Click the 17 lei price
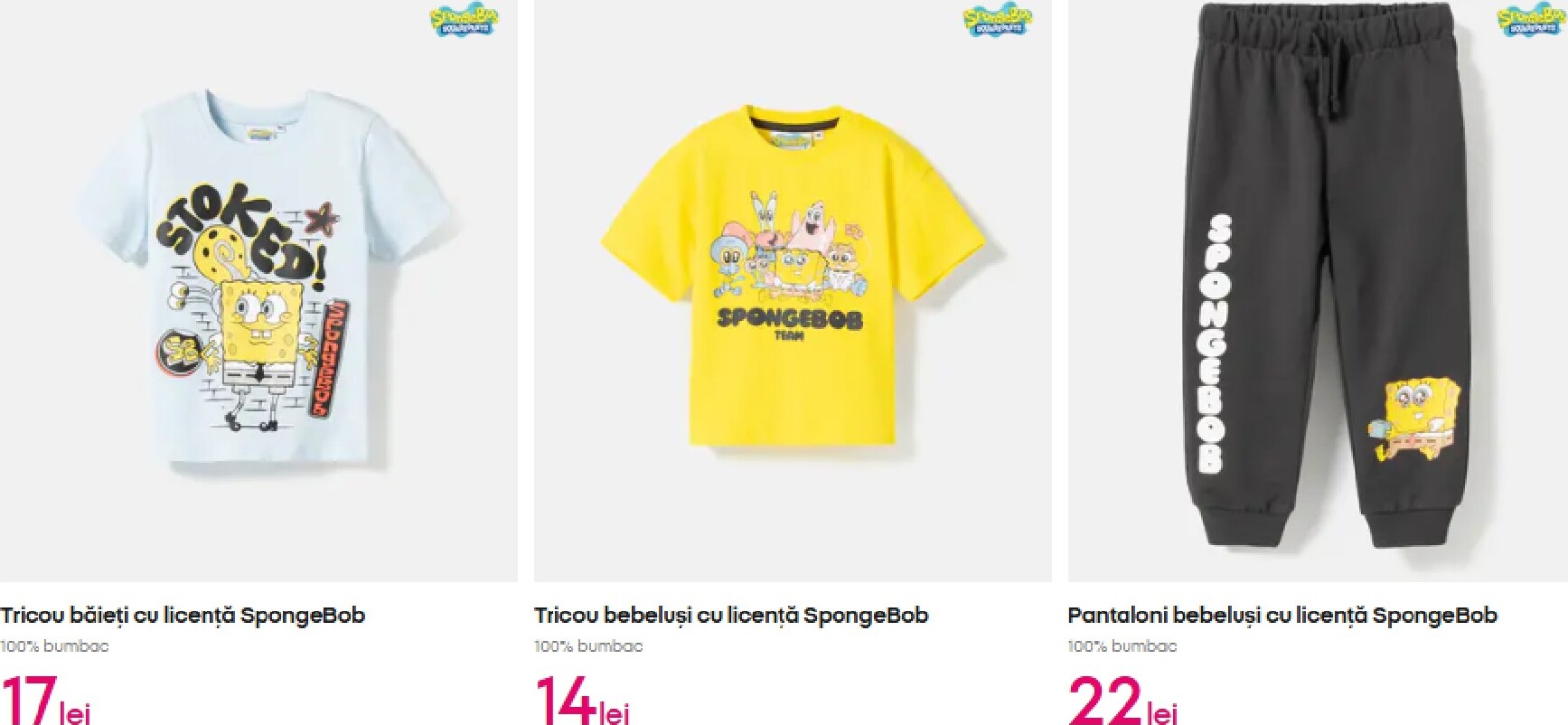 pyautogui.click(x=45, y=701)
